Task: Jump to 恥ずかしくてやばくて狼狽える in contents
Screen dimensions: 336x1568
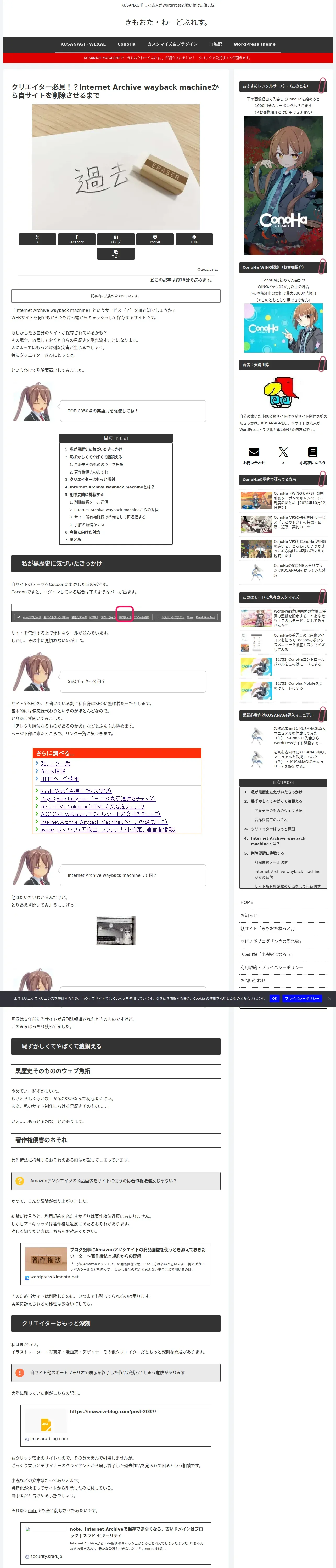Action: point(96,457)
